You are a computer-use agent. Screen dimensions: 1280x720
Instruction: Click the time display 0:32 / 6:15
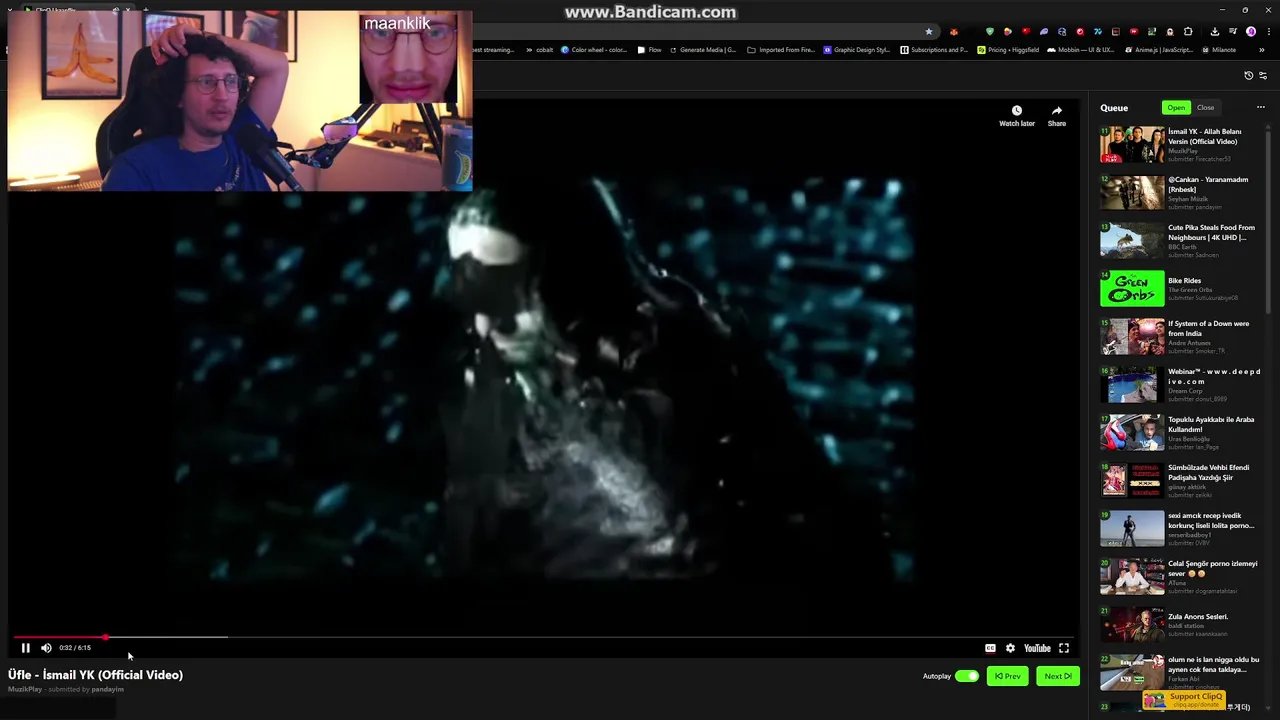pyautogui.click(x=75, y=648)
